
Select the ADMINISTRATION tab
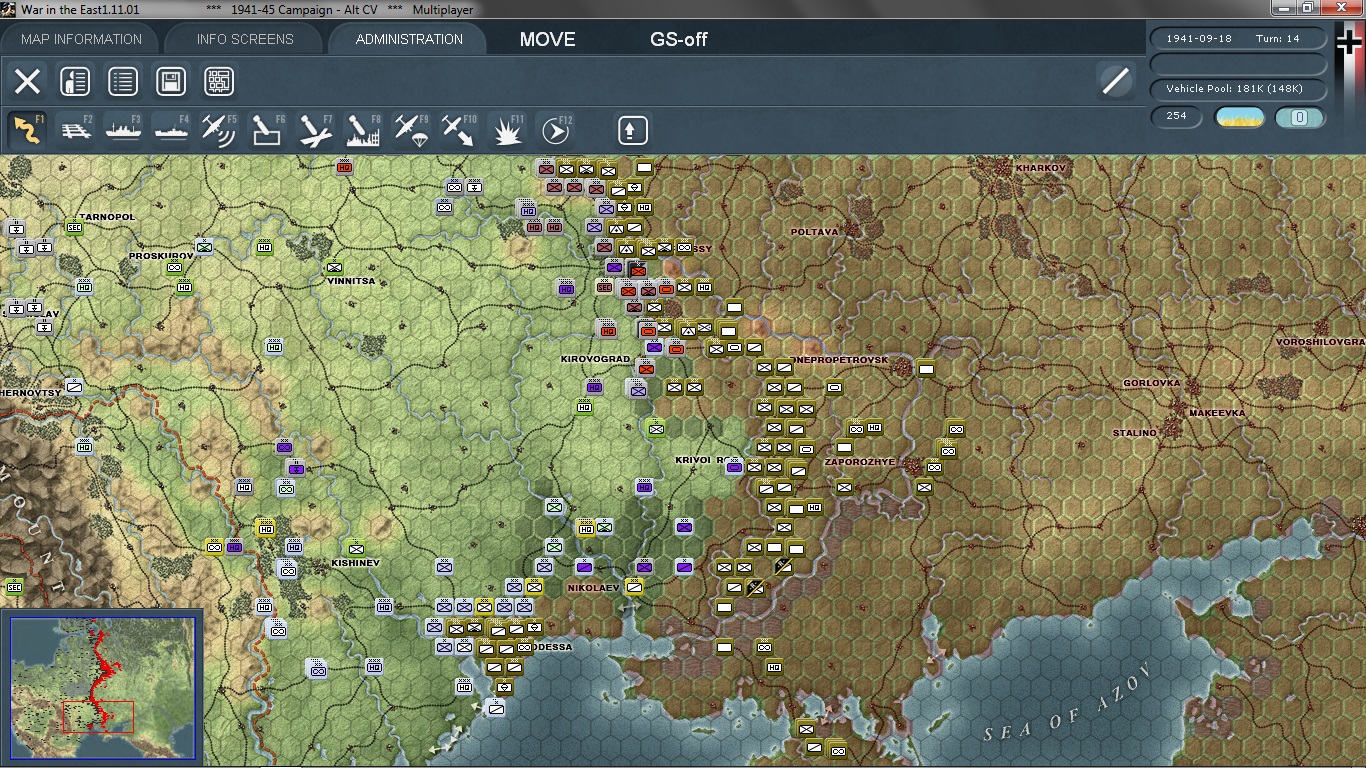[x=409, y=39]
